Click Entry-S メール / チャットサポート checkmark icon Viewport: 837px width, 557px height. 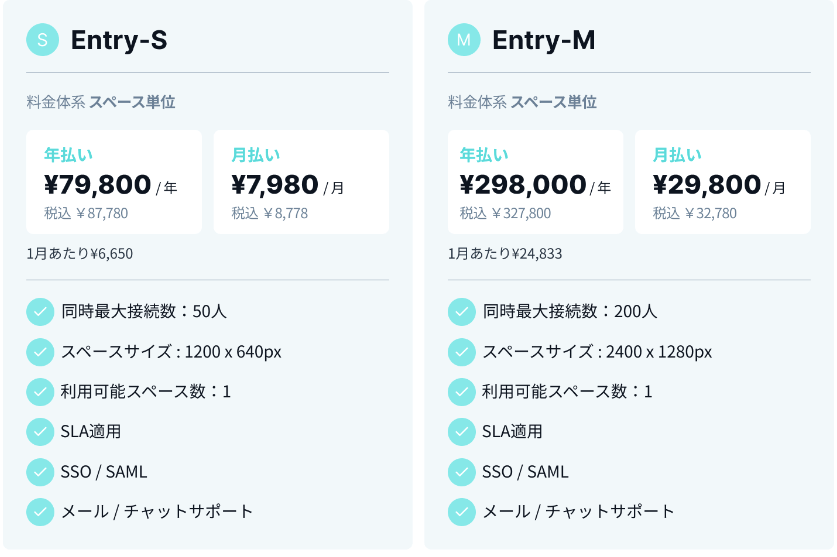point(40,512)
